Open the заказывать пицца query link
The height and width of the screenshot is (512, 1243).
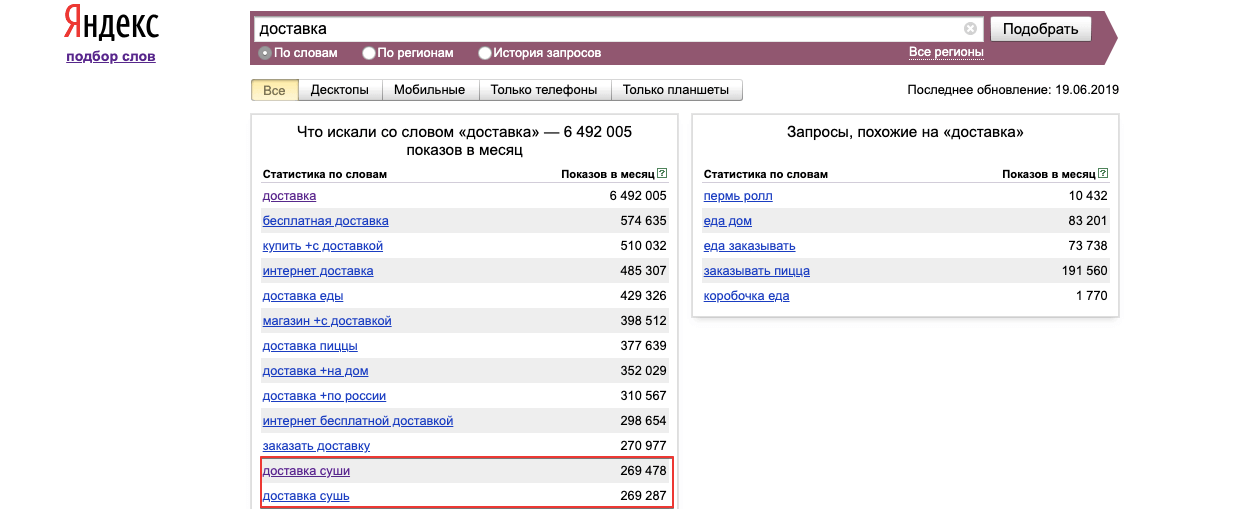(757, 271)
